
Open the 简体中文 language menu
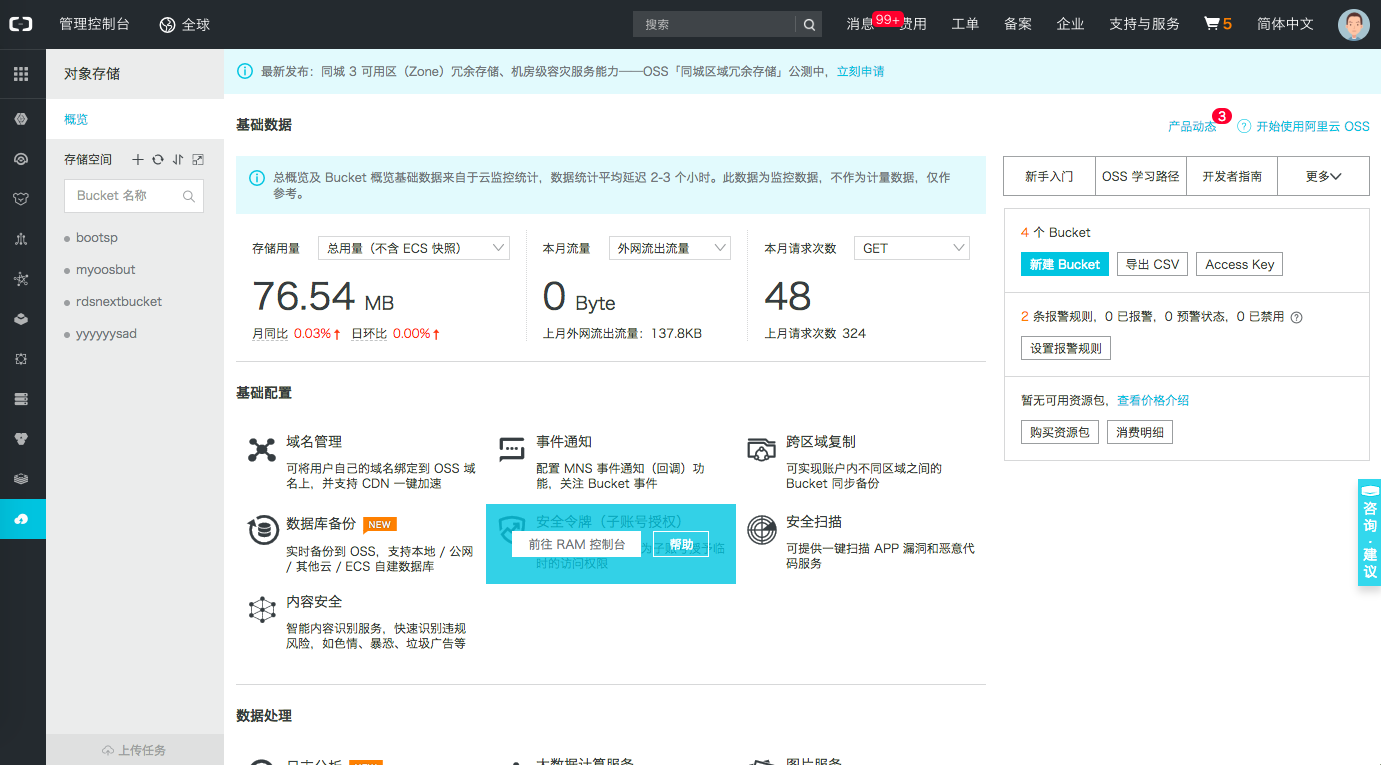tap(1285, 24)
